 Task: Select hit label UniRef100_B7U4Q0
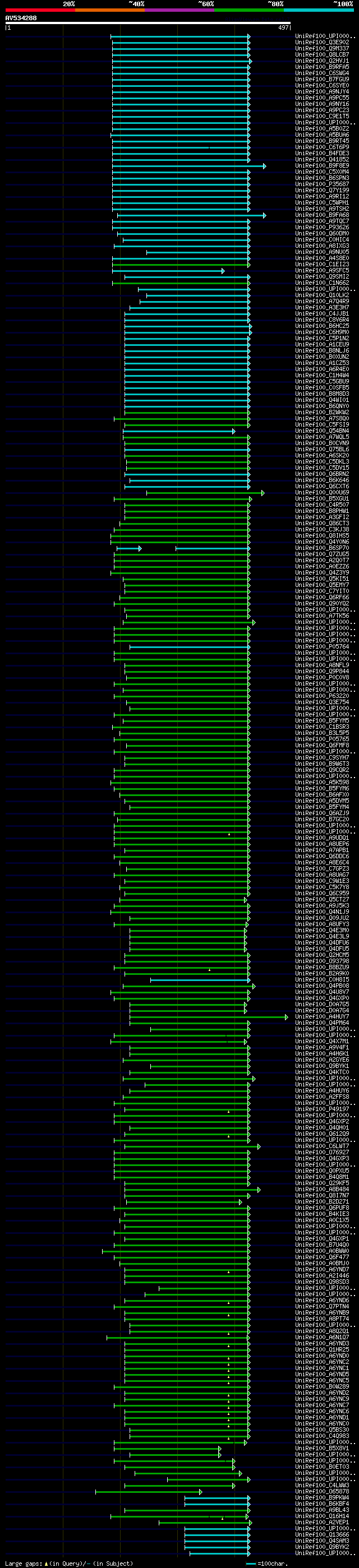coord(323,1245)
